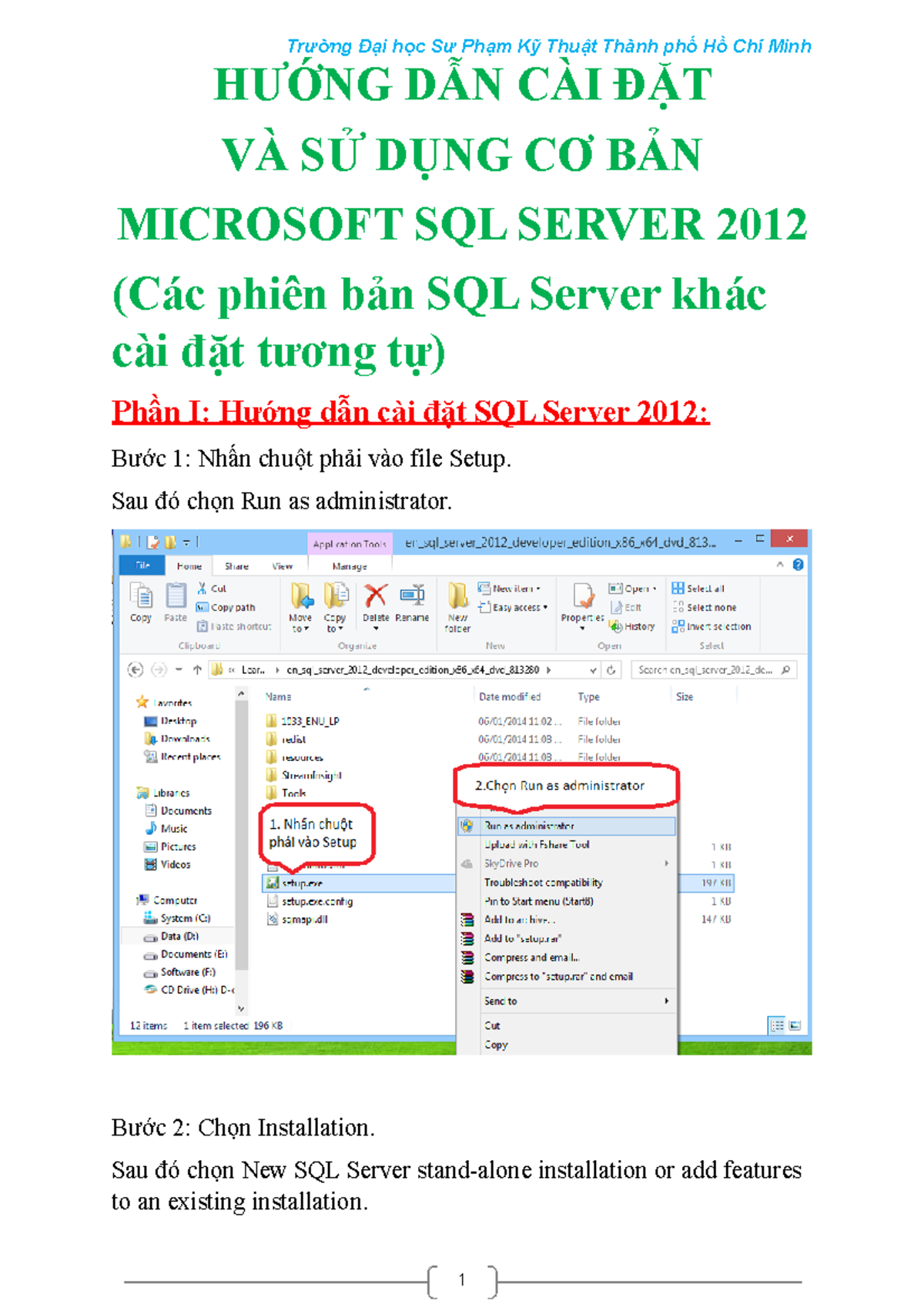Click the Paste icon in the ribbon
Image resolution: width=924 pixels, height=1308 pixels.
(x=176, y=595)
